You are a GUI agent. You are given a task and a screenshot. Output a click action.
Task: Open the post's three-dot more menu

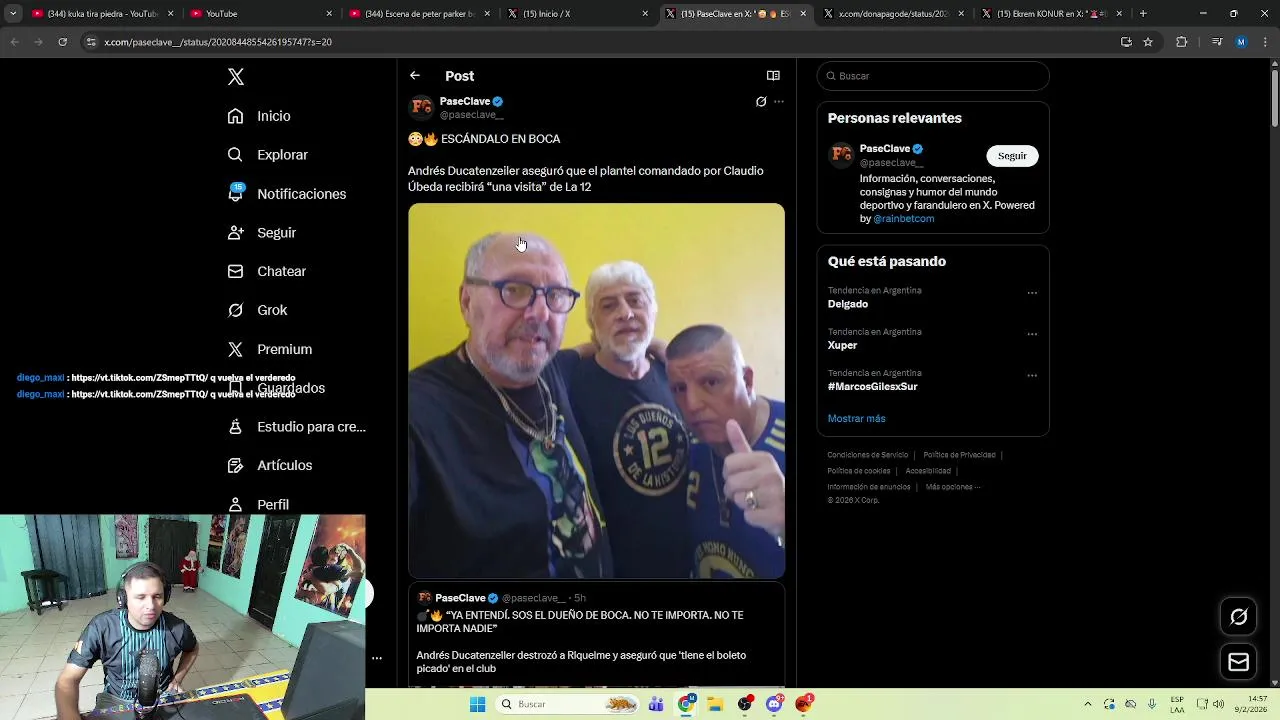[x=779, y=102]
